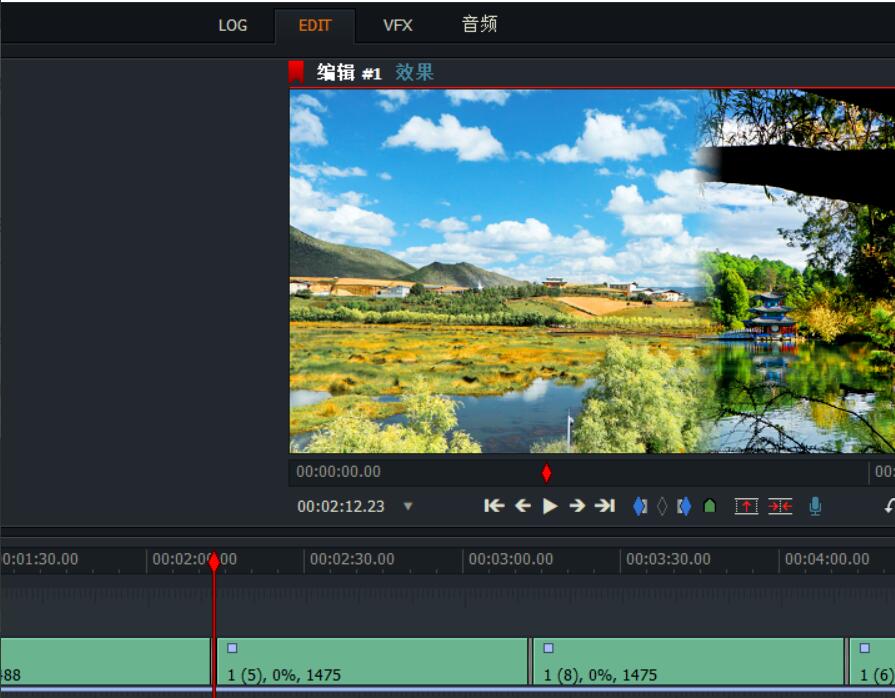Image resolution: width=895 pixels, height=698 pixels.
Task: Switch to the LOG tab
Action: tap(232, 25)
